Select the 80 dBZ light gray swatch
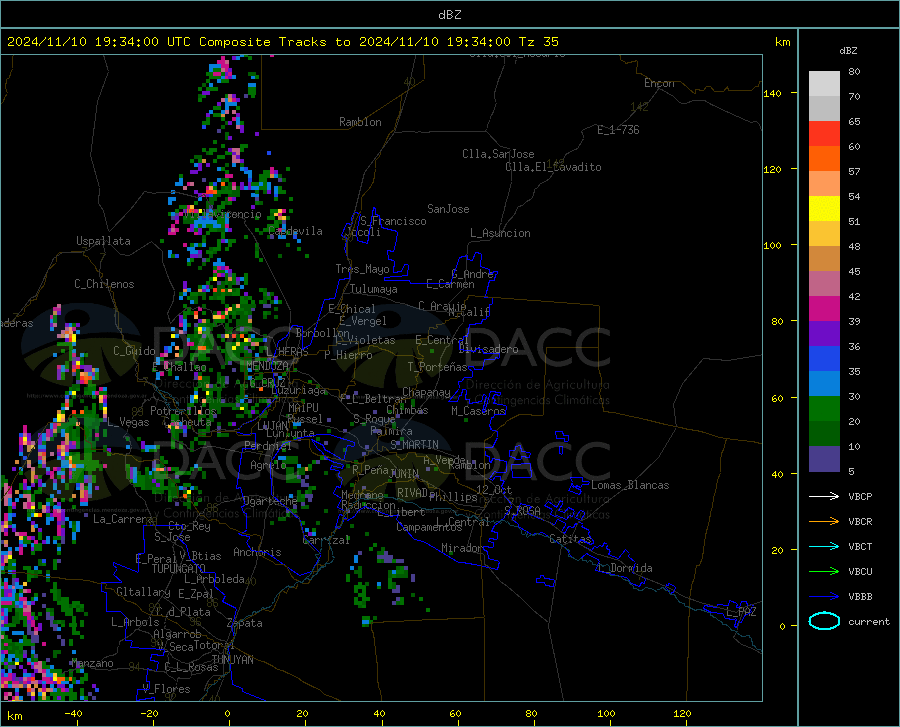This screenshot has width=900, height=727. pos(824,84)
